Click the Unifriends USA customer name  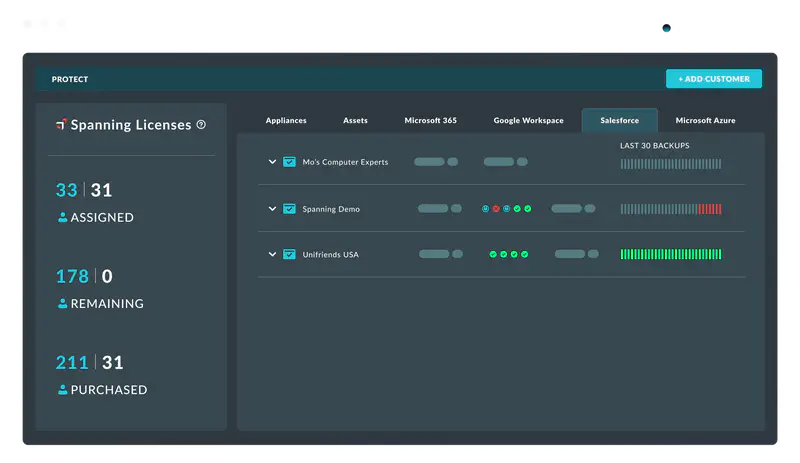pyautogui.click(x=331, y=254)
